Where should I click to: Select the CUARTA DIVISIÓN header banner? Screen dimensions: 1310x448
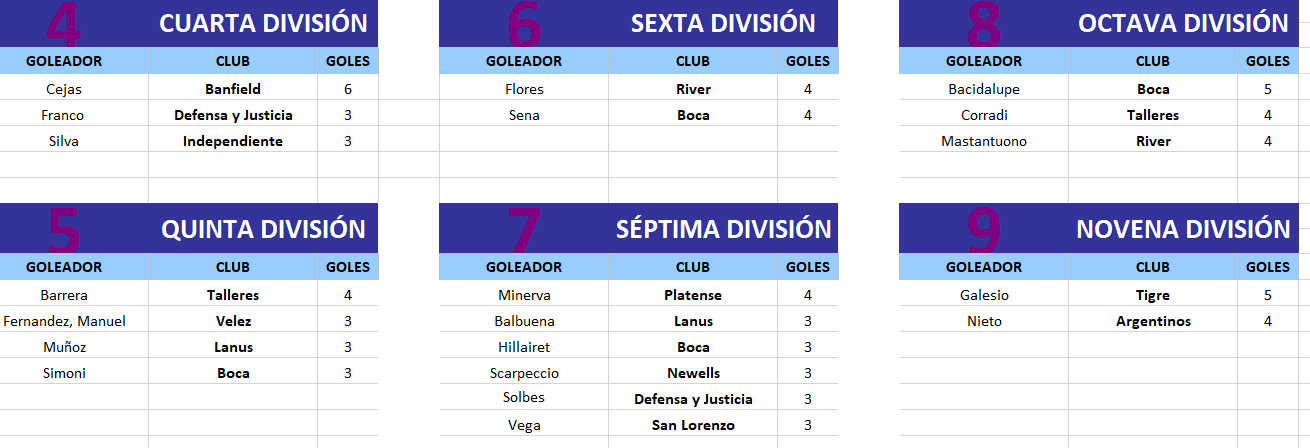tap(189, 23)
